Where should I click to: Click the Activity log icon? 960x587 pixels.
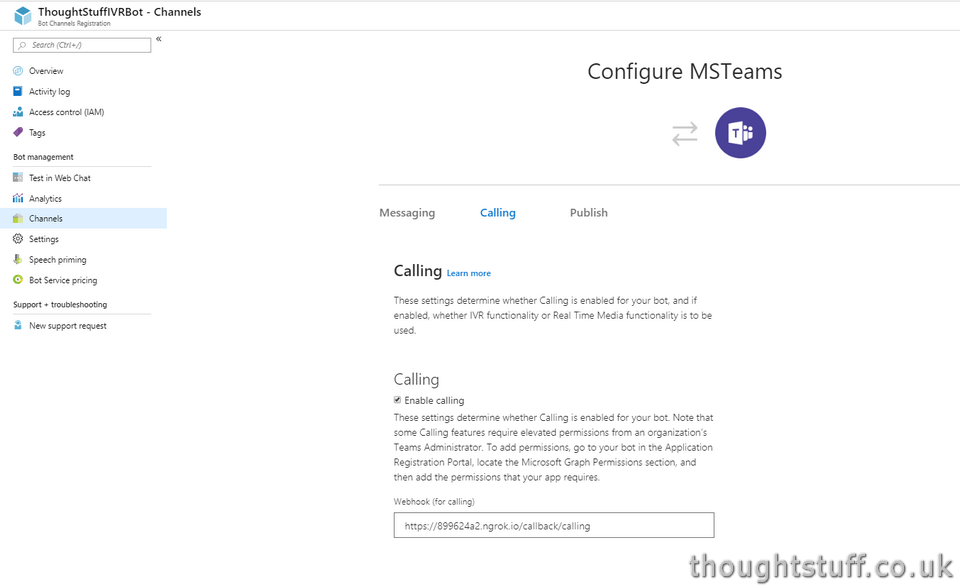[18, 92]
